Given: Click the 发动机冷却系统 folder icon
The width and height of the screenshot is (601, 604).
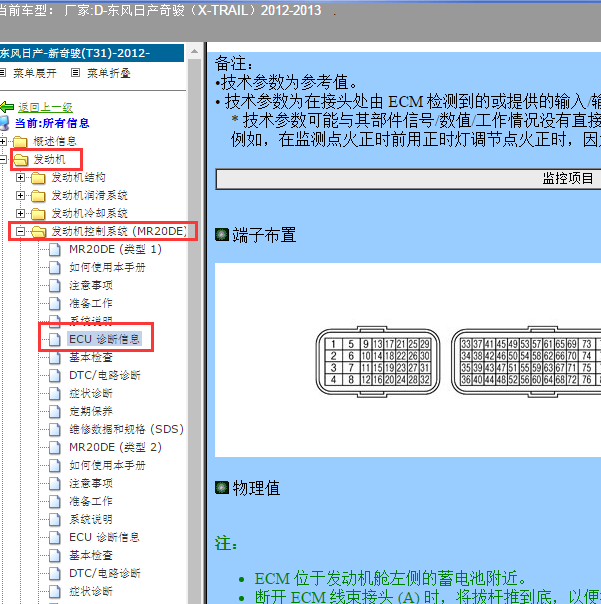Looking at the screenshot, I should click(x=38, y=213).
